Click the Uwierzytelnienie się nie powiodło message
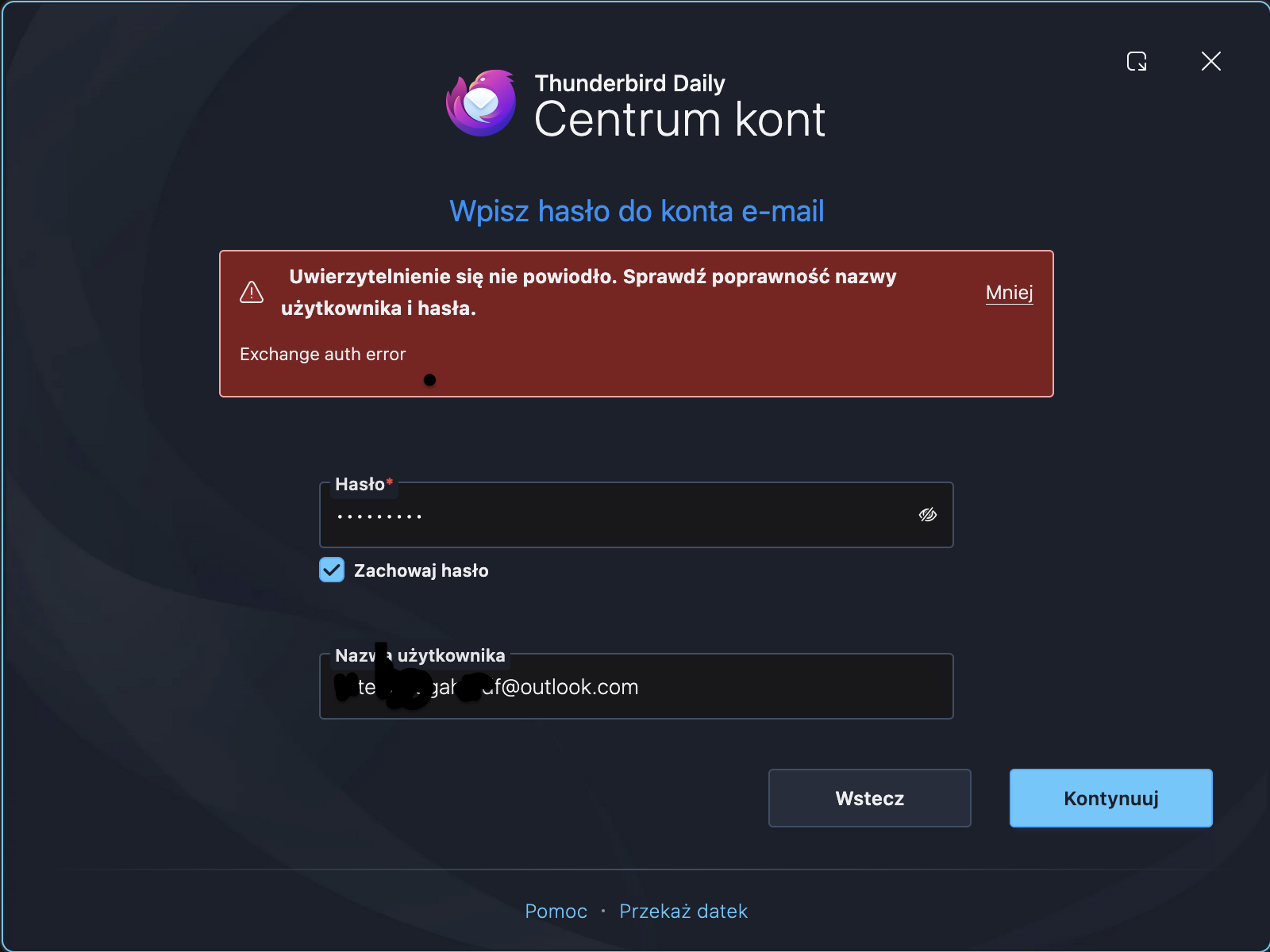 [589, 292]
